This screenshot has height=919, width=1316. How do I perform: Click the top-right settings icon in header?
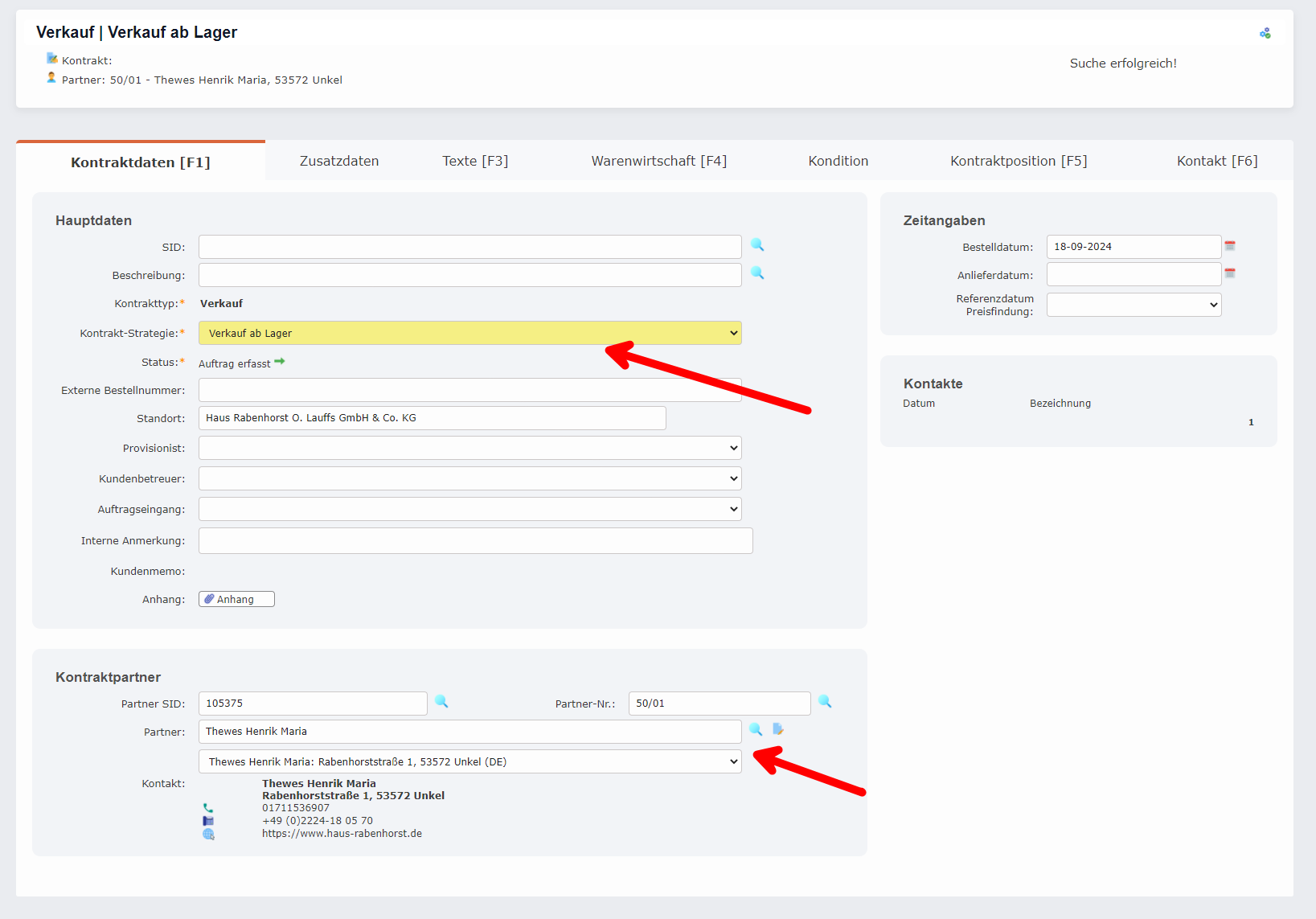(1265, 33)
